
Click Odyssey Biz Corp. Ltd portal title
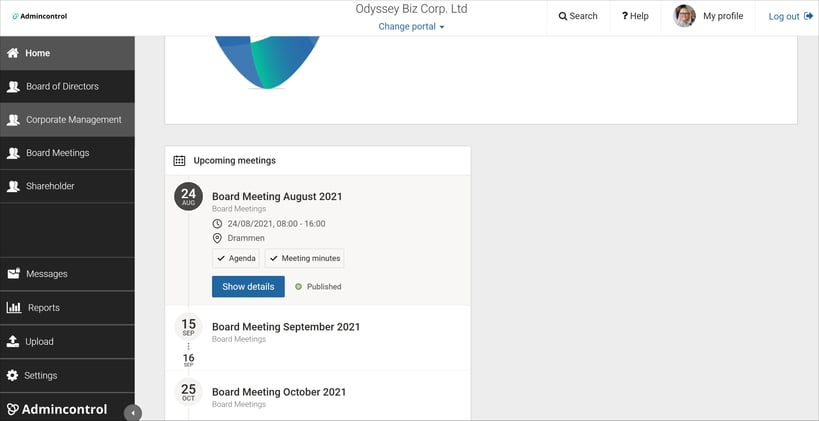pyautogui.click(x=411, y=9)
